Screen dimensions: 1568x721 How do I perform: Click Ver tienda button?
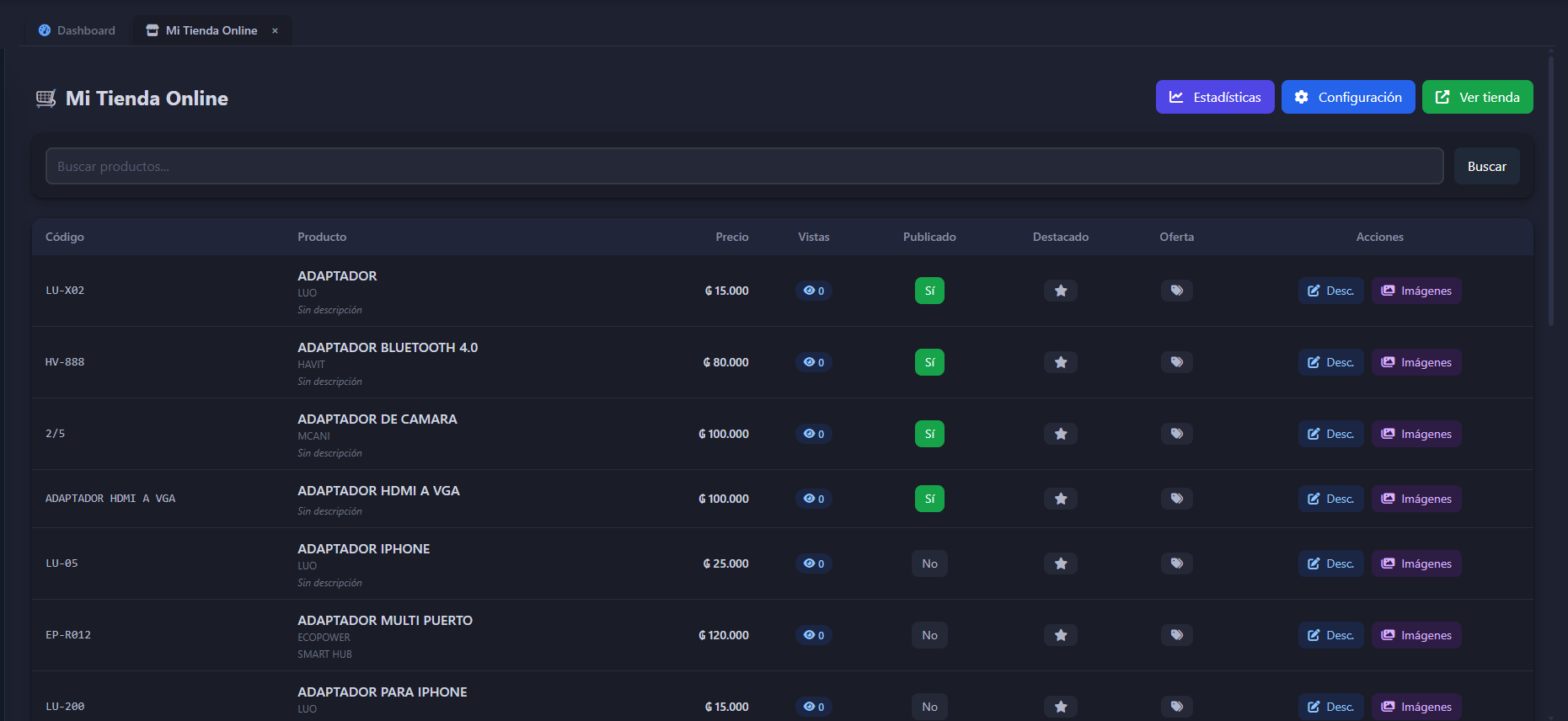click(1478, 97)
